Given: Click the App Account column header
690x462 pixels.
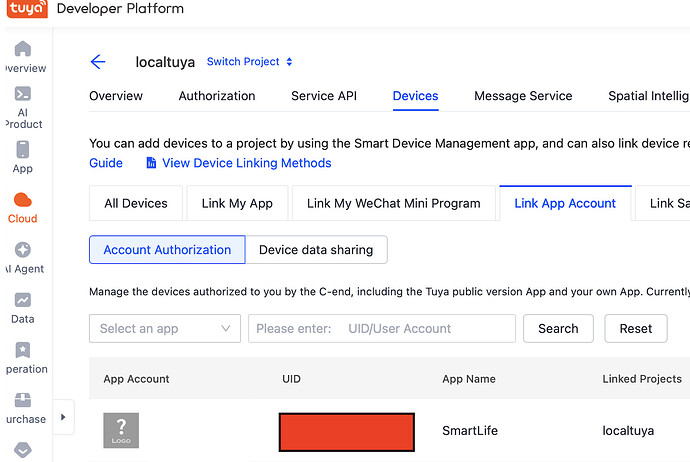Looking at the screenshot, I should pyautogui.click(x=136, y=379).
